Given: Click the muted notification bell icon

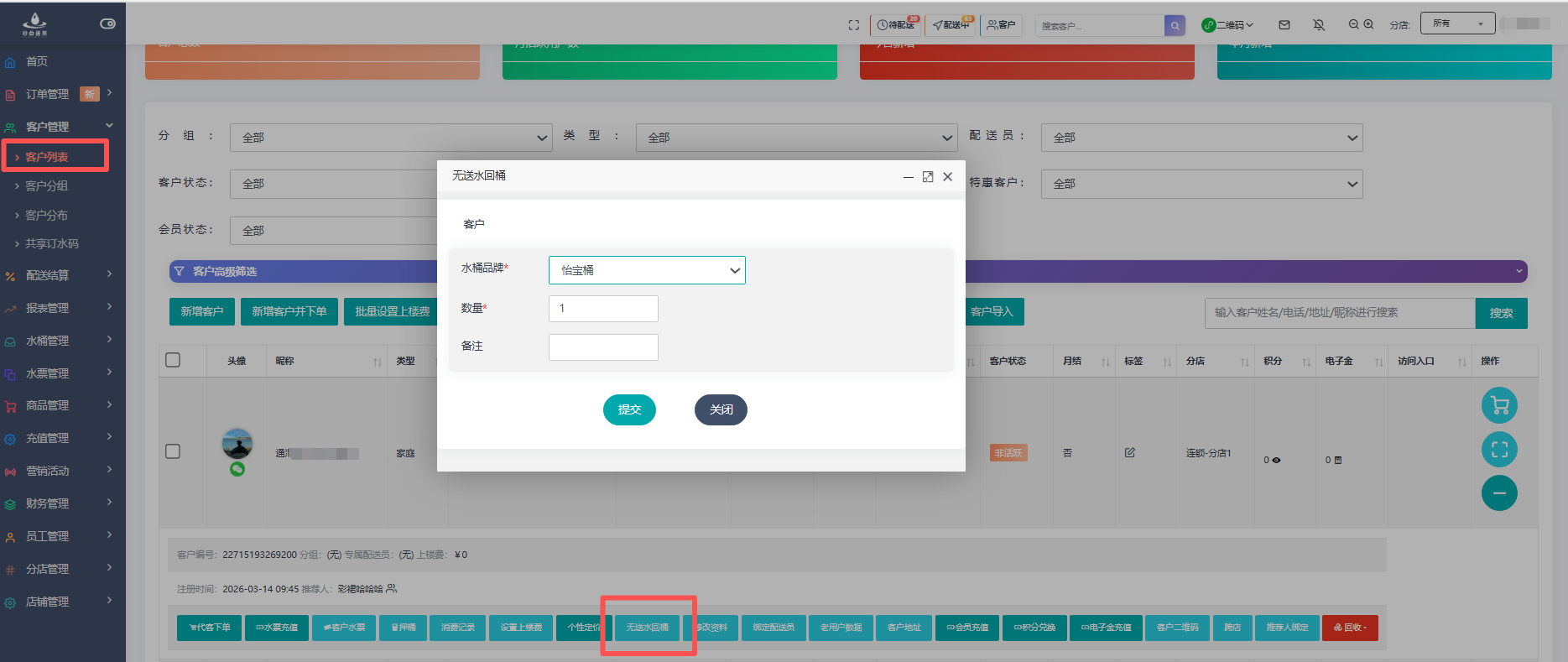Looking at the screenshot, I should (1319, 25).
